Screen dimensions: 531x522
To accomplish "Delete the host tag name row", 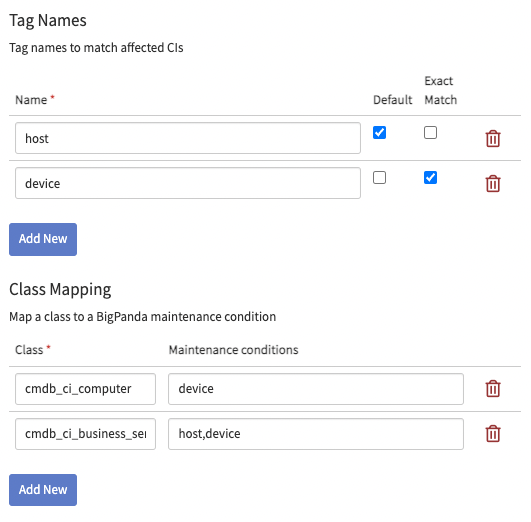I will point(493,138).
